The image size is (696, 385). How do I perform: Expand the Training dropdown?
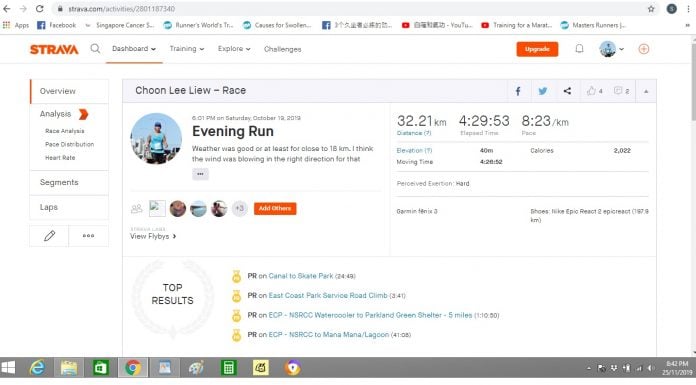coord(186,49)
